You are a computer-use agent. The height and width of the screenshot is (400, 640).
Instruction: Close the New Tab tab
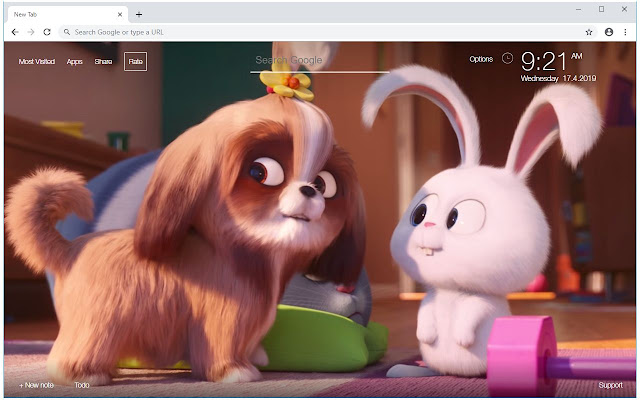coord(120,14)
